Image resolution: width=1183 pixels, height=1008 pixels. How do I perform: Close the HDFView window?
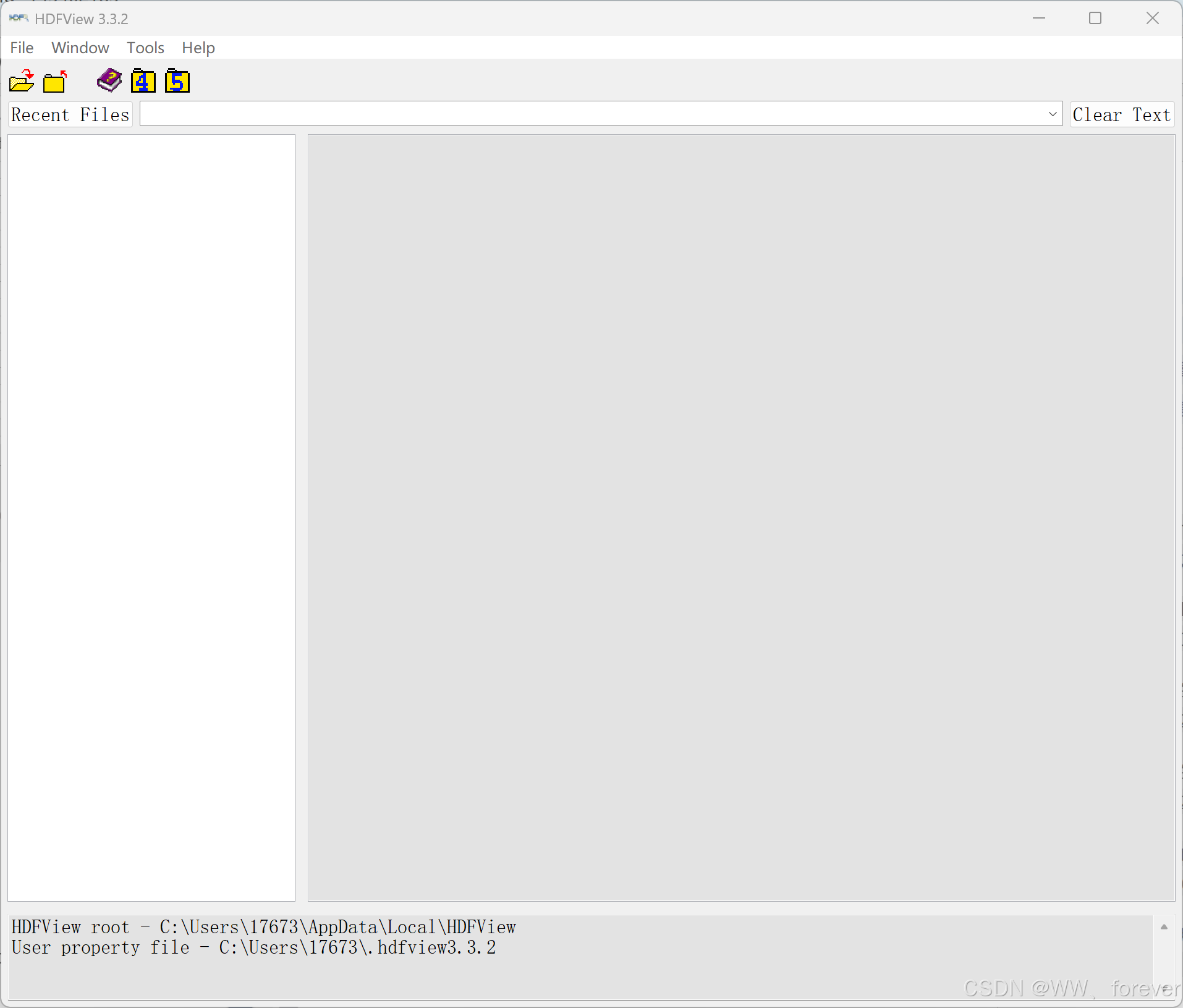coord(1152,19)
